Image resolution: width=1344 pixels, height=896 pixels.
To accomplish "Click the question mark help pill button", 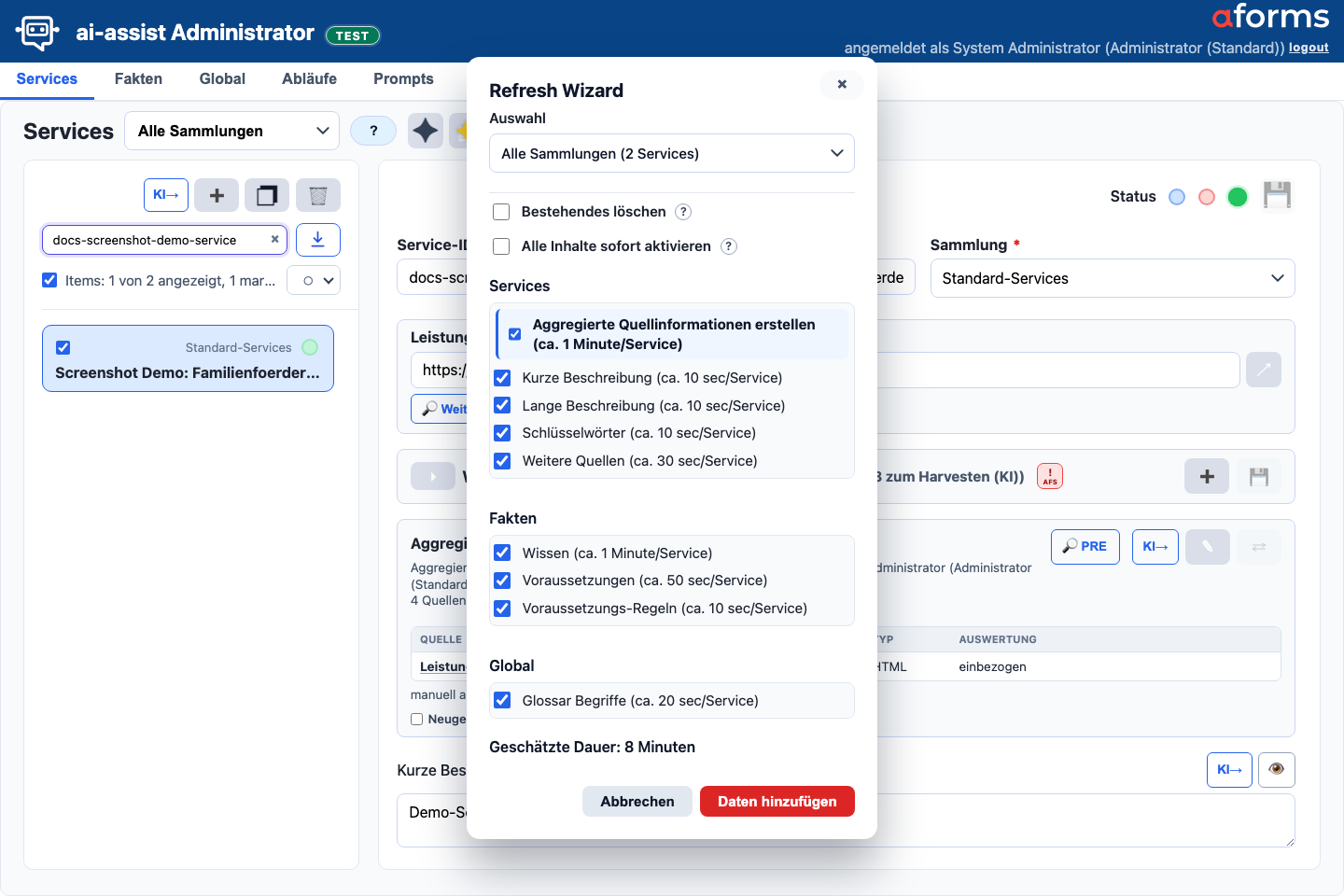I will point(373,131).
